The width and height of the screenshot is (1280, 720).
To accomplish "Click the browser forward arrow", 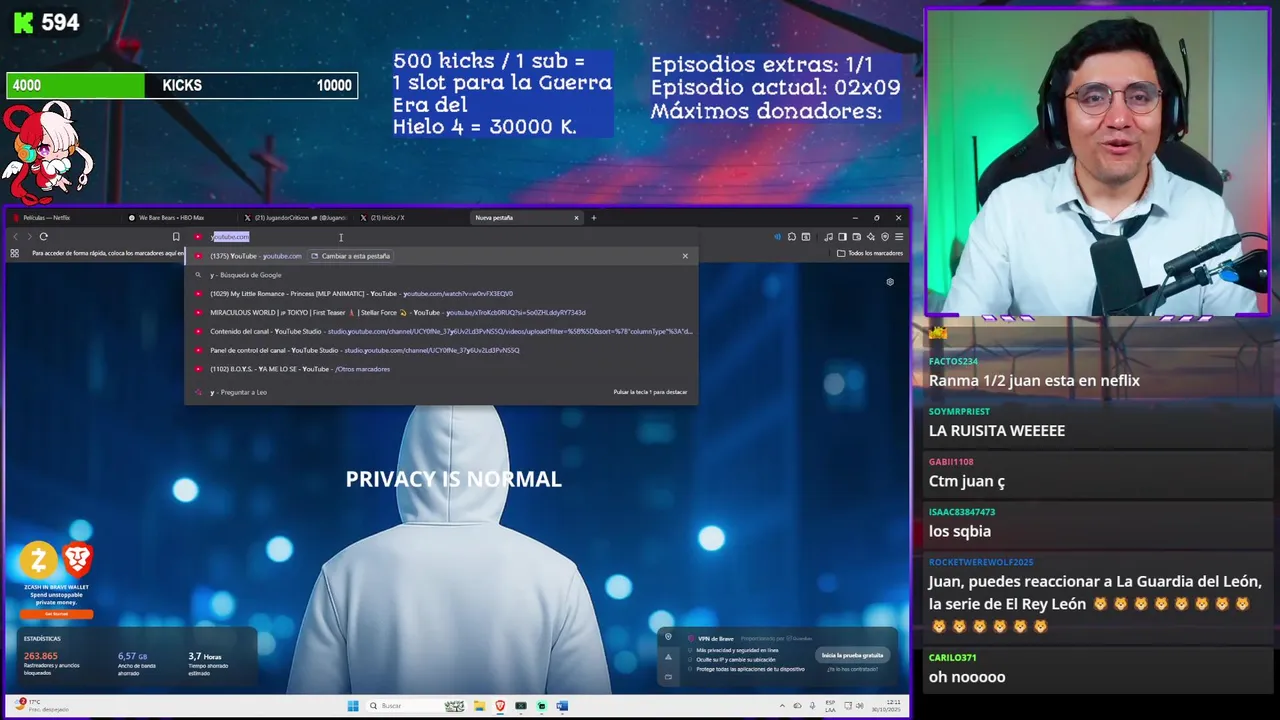I will coord(29,237).
